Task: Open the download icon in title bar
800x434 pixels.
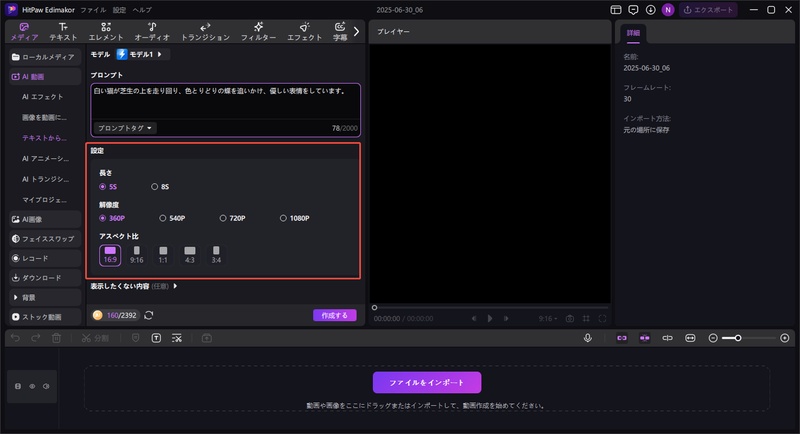Action: pyautogui.click(x=651, y=10)
